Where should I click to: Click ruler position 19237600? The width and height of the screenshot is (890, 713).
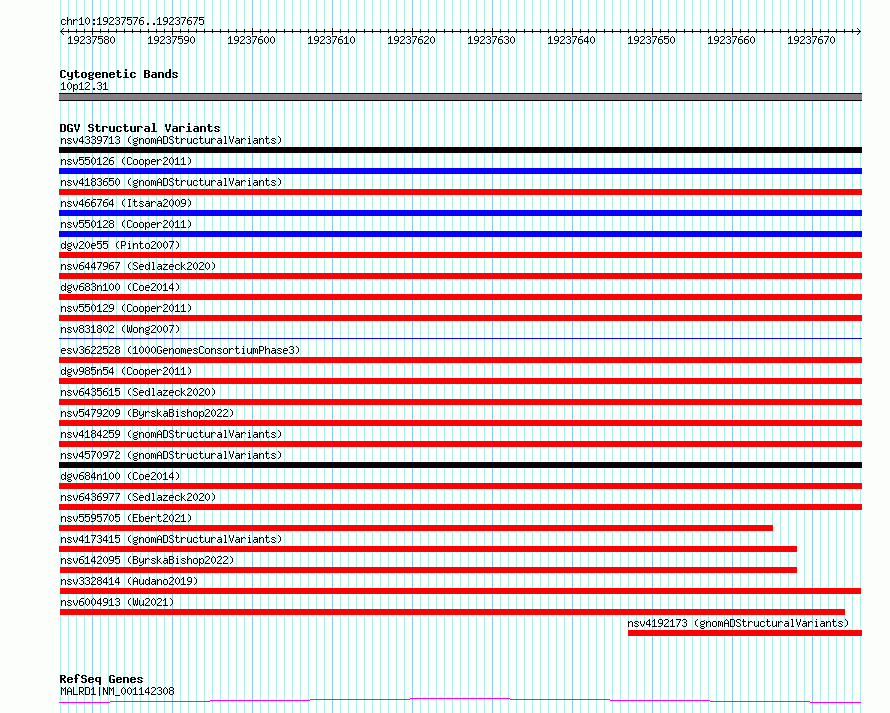pos(251,40)
